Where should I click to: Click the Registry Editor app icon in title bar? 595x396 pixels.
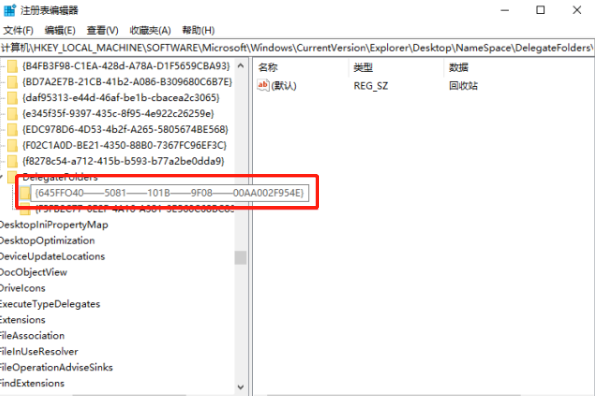(10, 10)
